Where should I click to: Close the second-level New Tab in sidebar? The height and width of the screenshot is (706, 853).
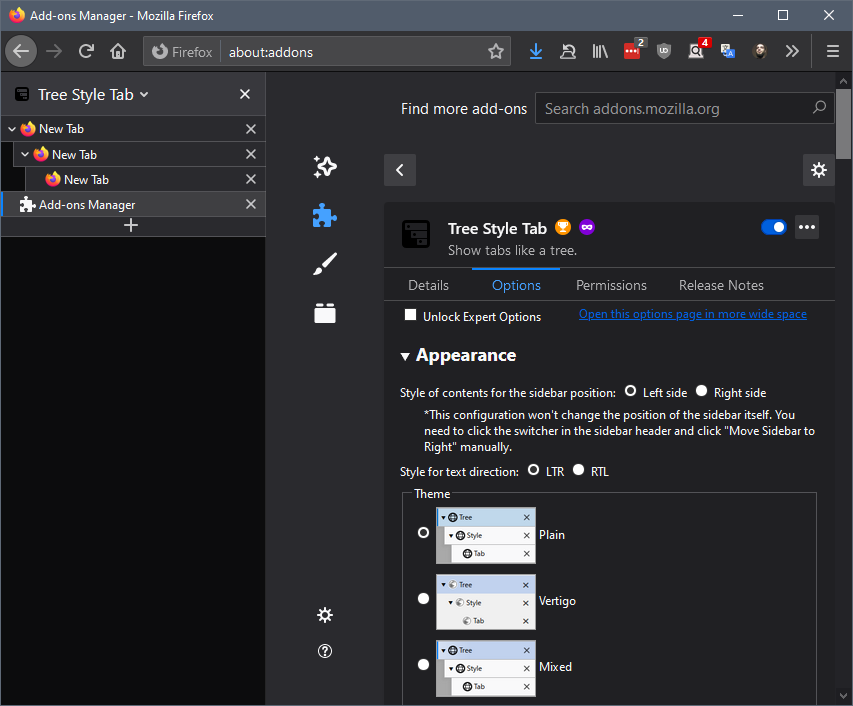click(x=251, y=154)
